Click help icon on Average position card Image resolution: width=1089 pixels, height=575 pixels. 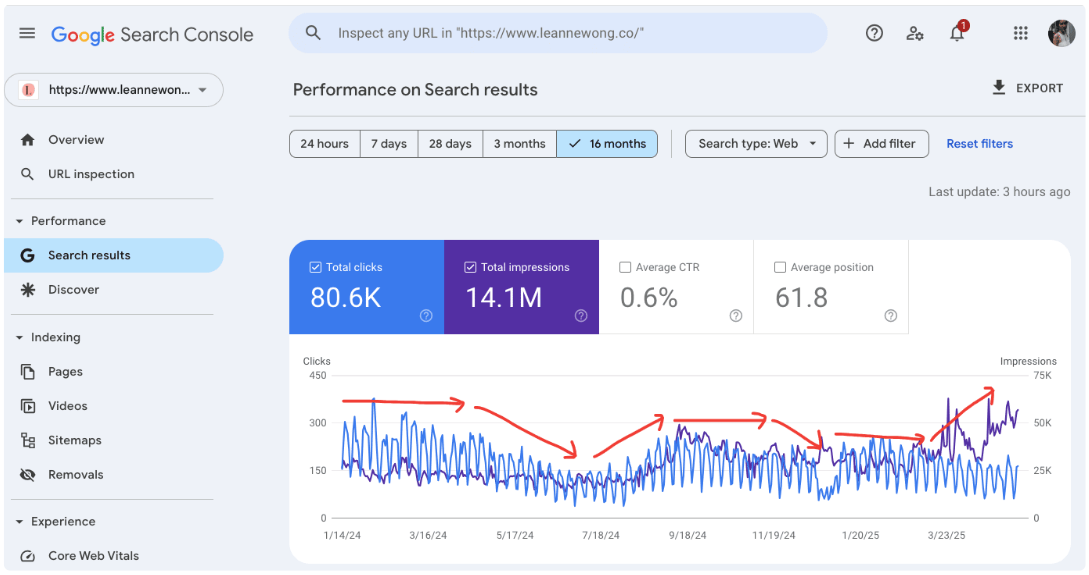(x=891, y=316)
